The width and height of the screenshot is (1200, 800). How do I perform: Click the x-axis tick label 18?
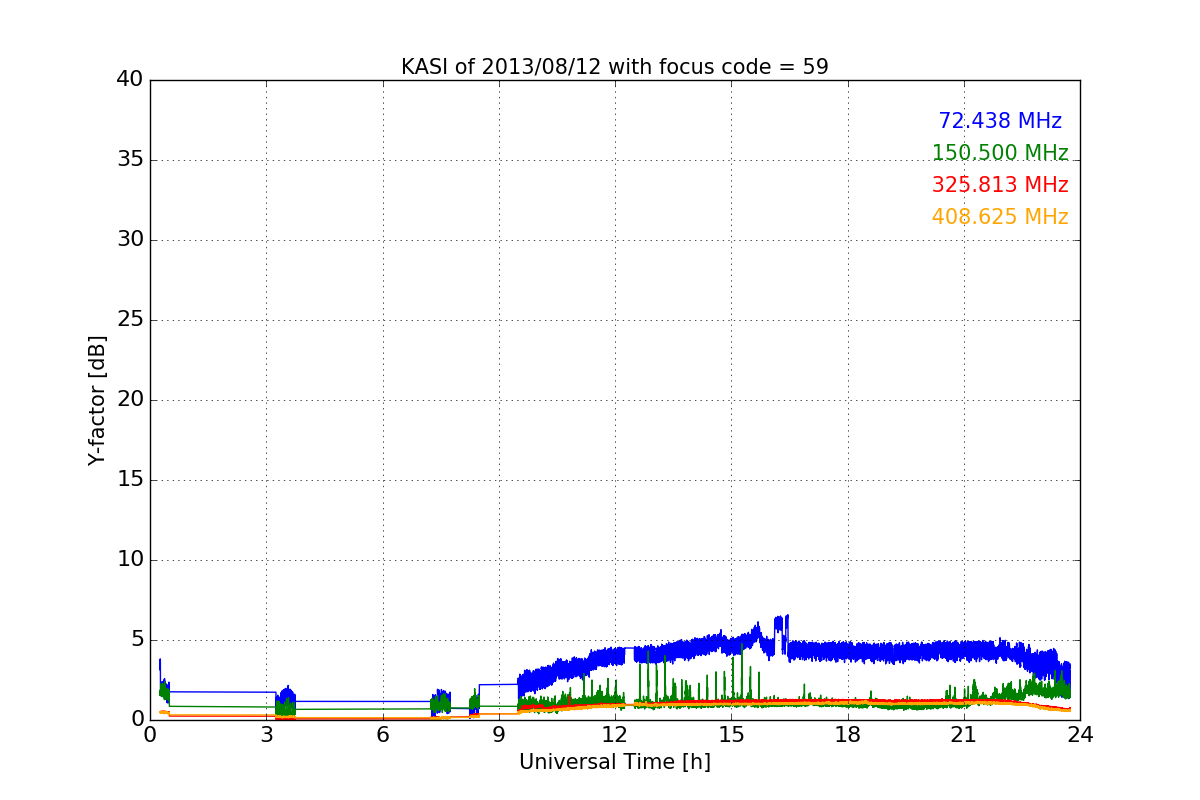click(x=848, y=735)
